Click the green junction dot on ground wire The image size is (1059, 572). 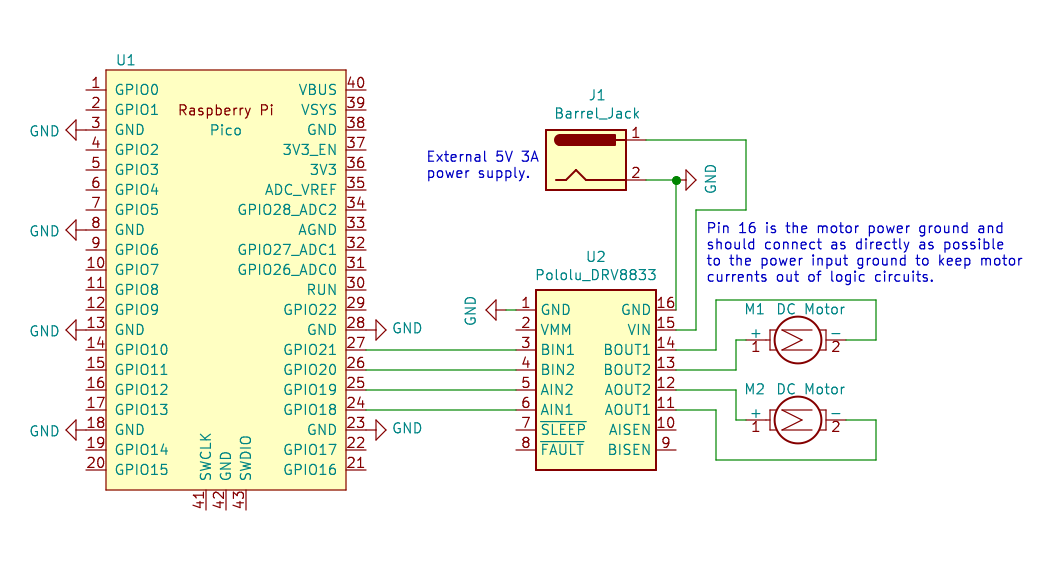pos(676,180)
